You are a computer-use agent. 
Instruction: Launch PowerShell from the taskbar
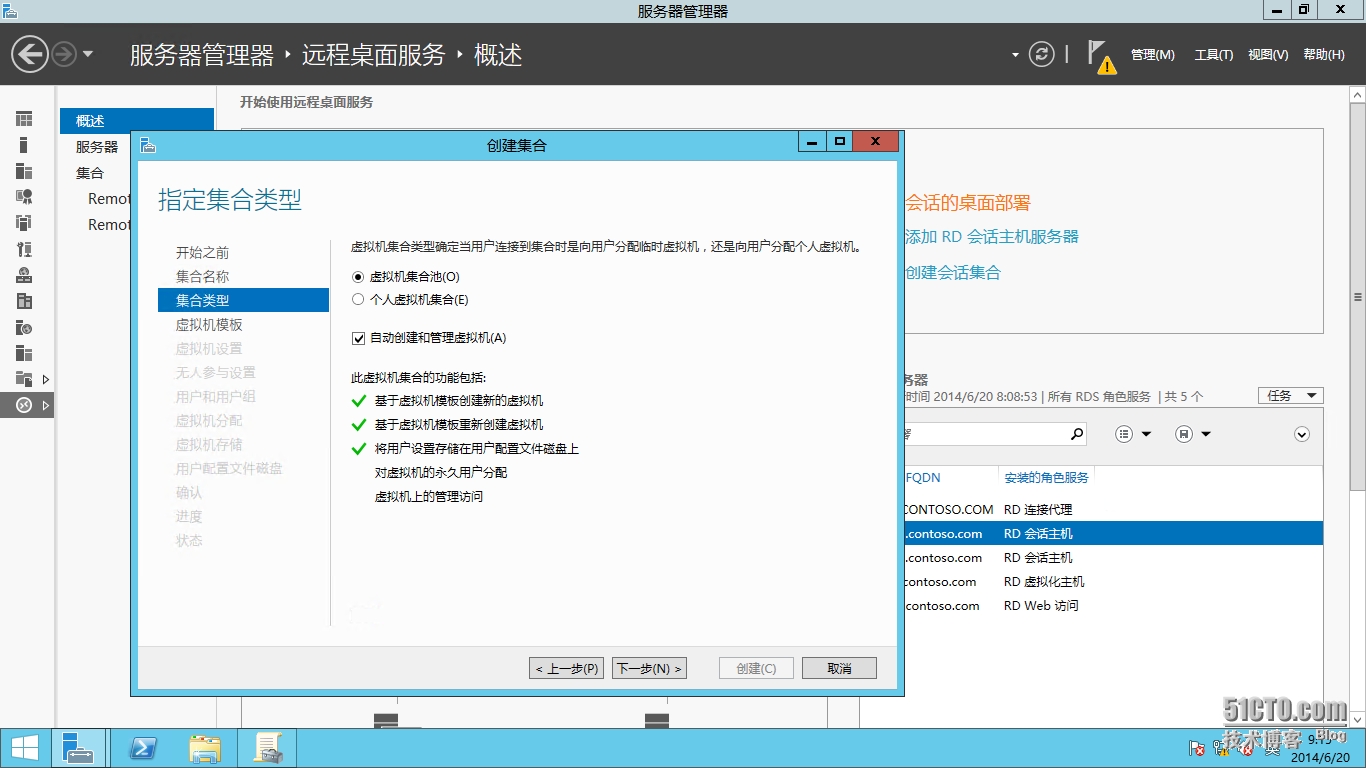[x=143, y=748]
